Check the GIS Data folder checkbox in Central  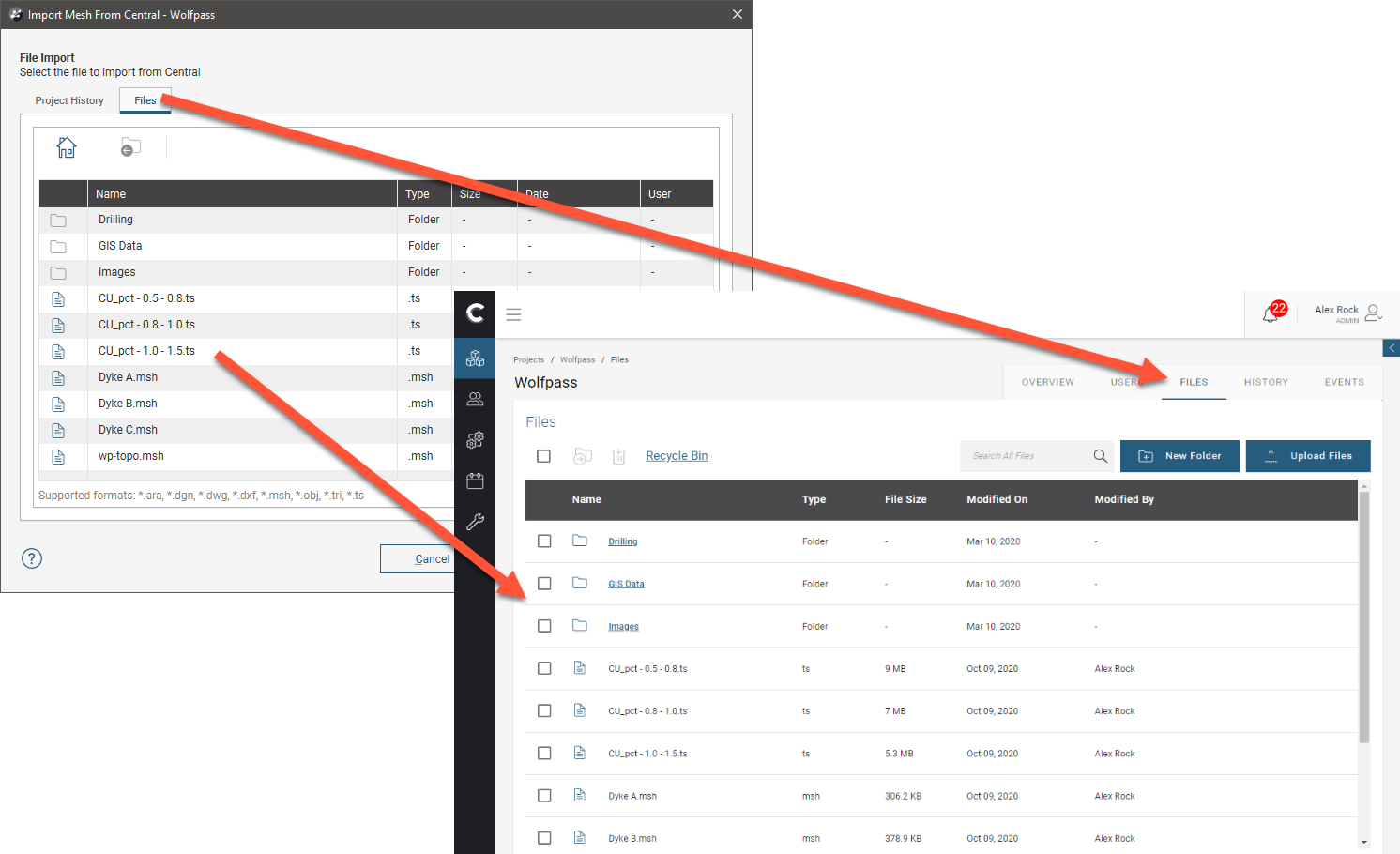point(544,584)
